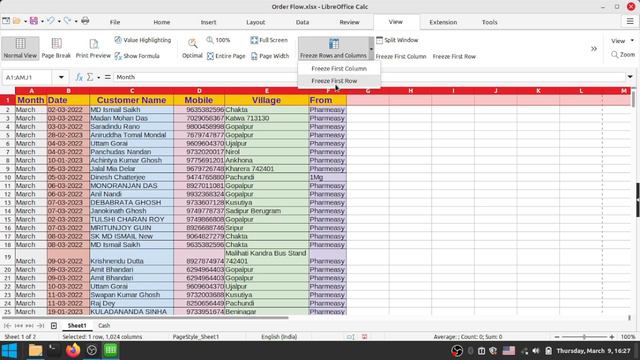This screenshot has width=640, height=360.
Task: Open the Name Box dropdown
Action: coord(61,77)
